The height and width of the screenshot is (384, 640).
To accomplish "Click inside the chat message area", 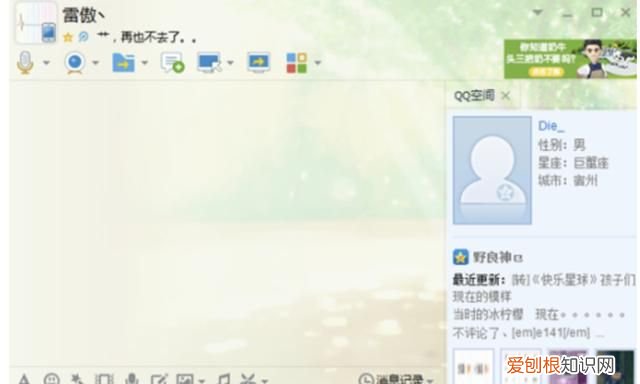I will coord(227,222).
